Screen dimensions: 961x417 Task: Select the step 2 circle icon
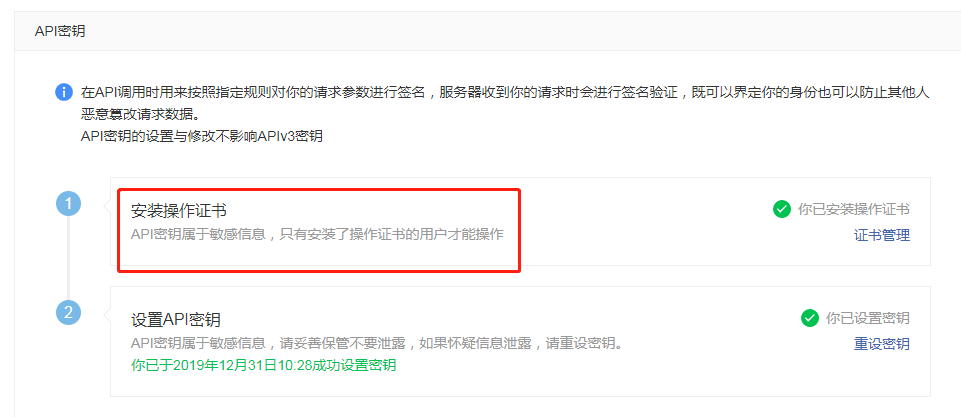coord(69,312)
